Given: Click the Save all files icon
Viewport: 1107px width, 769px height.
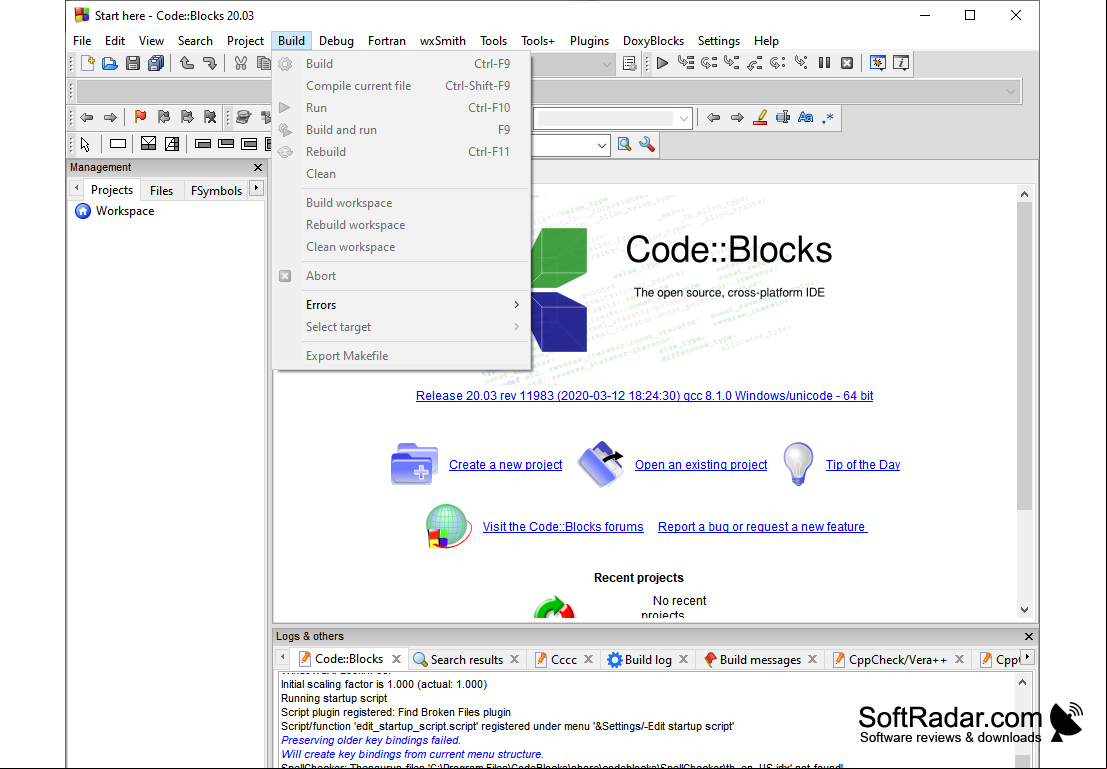Looking at the screenshot, I should 156,63.
